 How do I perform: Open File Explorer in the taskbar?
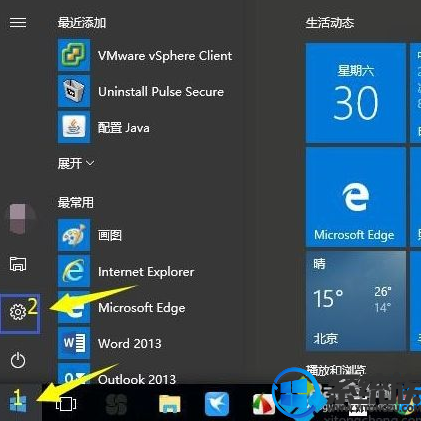[x=169, y=404]
